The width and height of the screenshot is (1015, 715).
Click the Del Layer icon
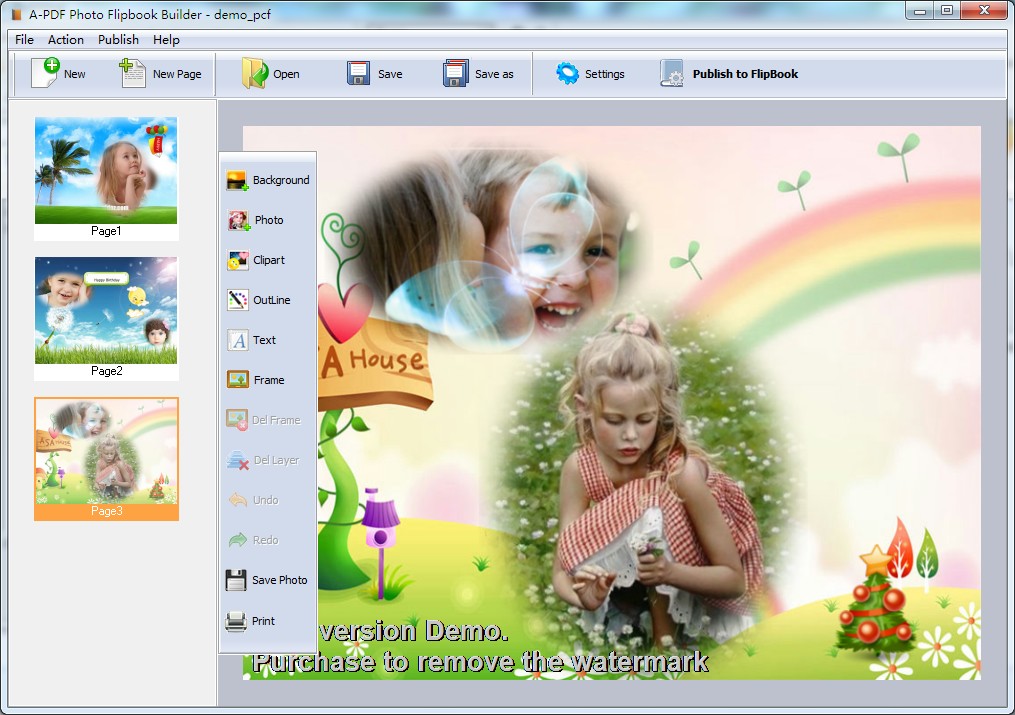[238, 460]
